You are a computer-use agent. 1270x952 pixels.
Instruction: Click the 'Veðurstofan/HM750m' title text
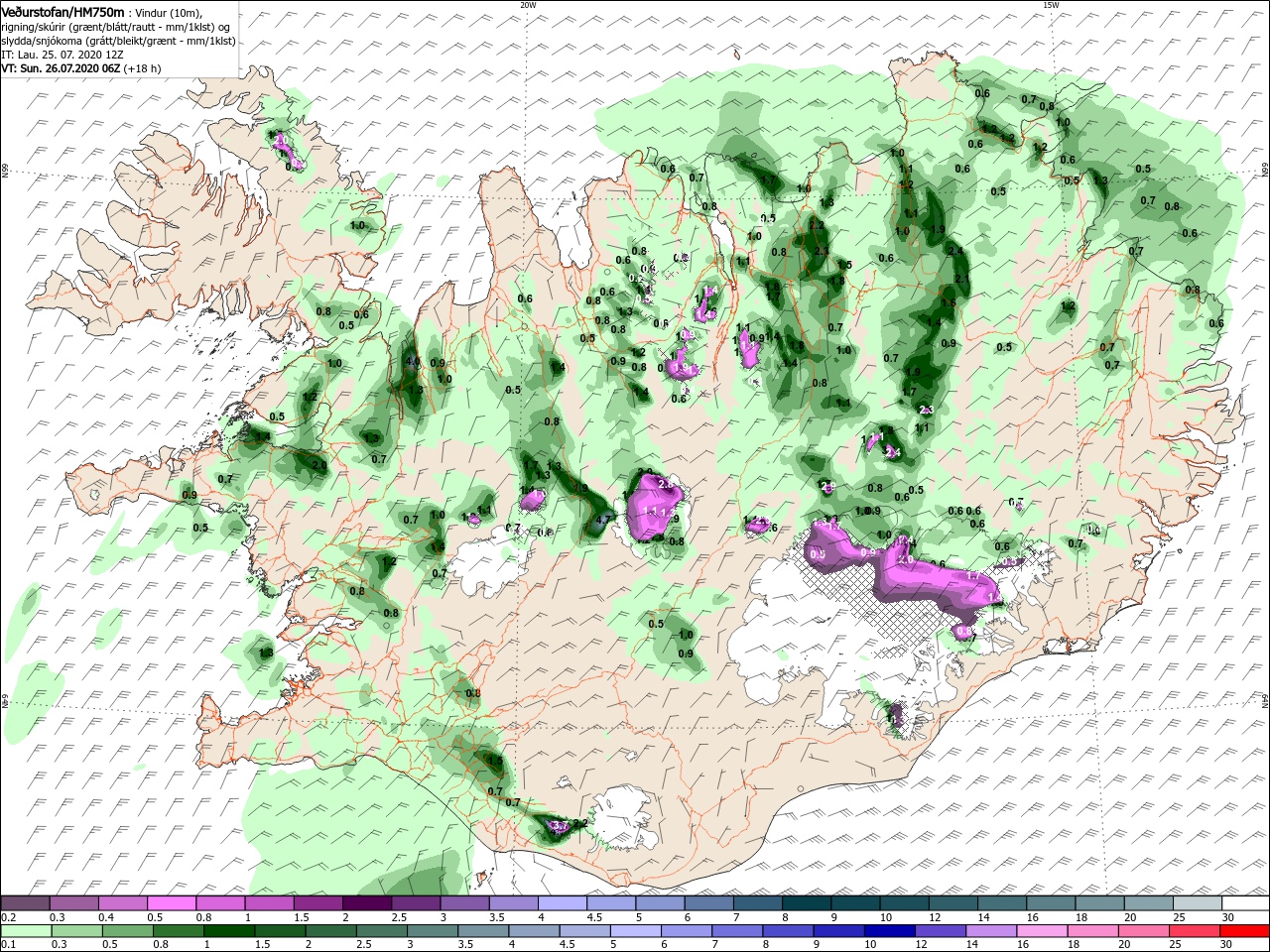point(63,11)
